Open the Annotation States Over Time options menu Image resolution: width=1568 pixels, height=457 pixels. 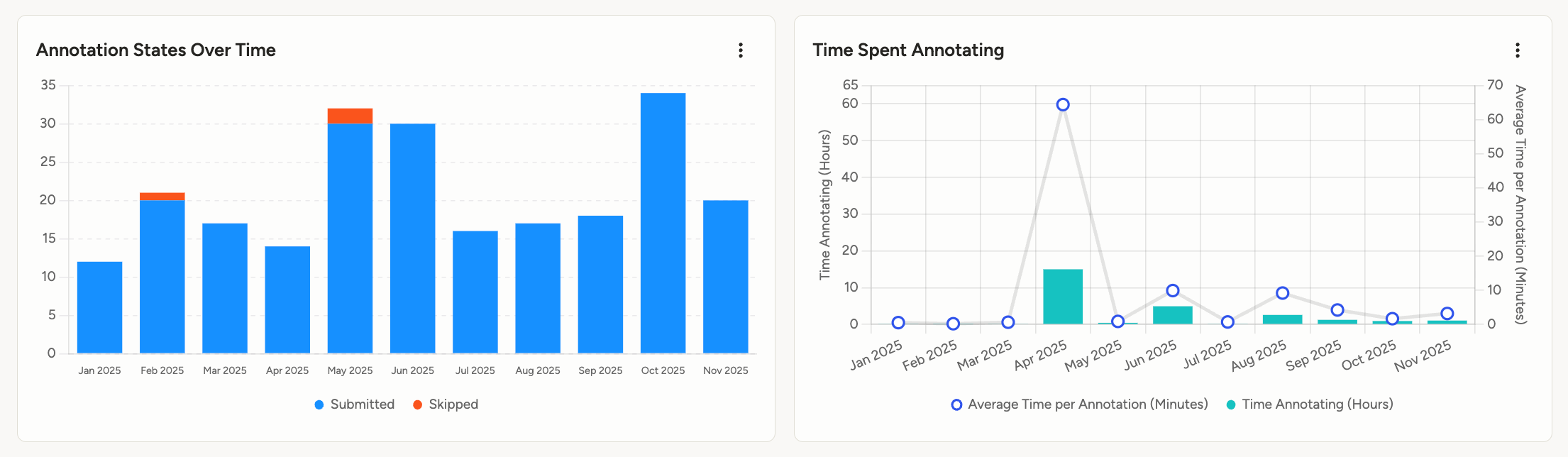pos(741,50)
